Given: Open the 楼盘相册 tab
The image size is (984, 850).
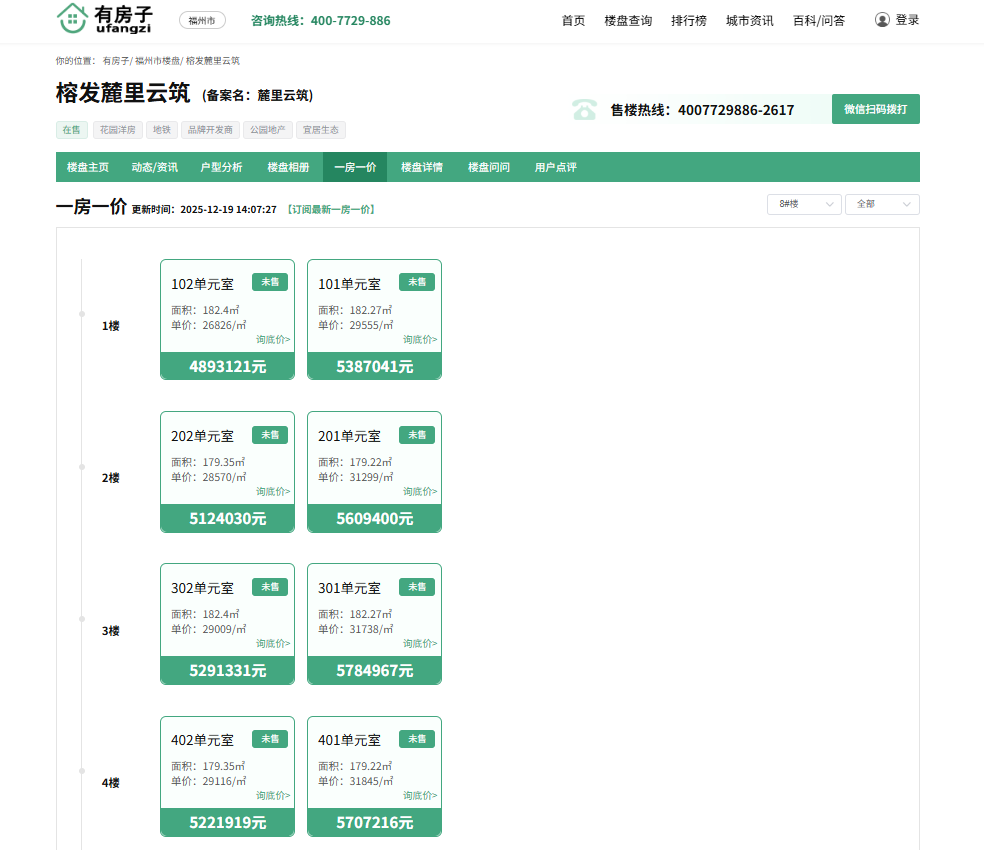Looking at the screenshot, I should [288, 167].
